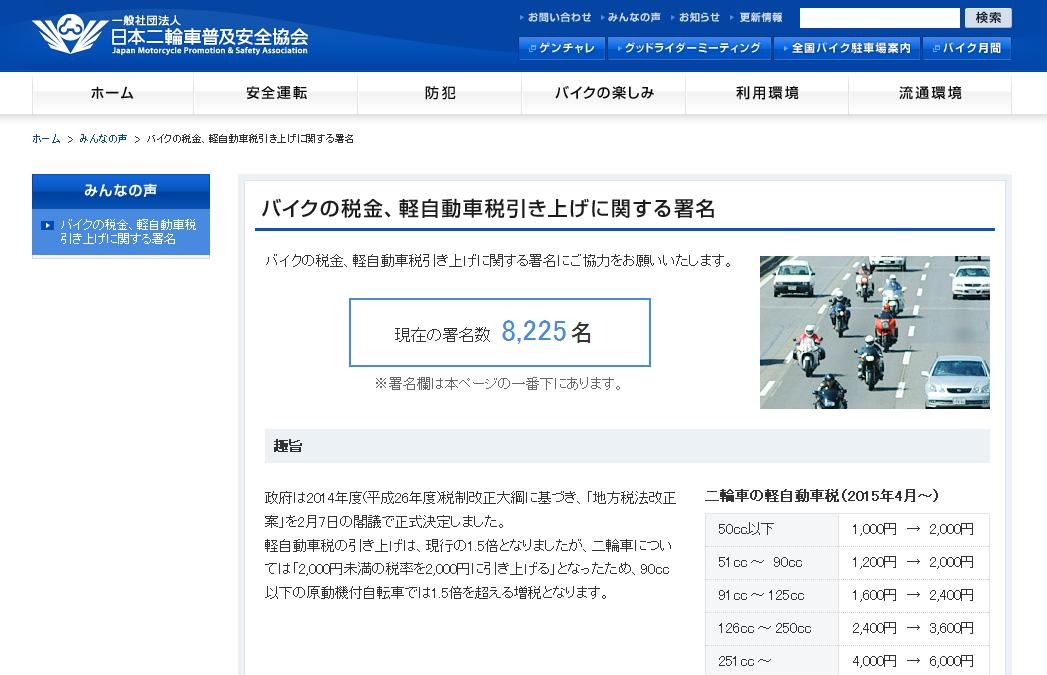Click table cell 91cc～125cc
Screen dimensions: 1047x675
coord(772,596)
